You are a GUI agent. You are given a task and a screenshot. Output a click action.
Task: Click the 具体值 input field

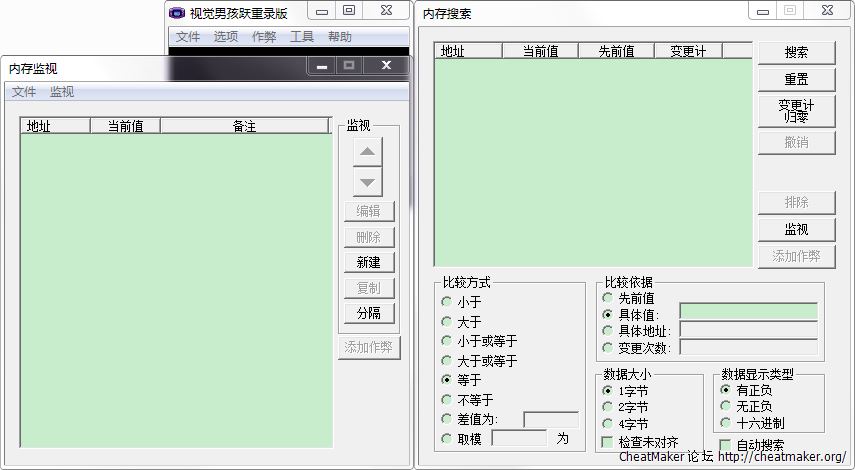[x=748, y=312]
